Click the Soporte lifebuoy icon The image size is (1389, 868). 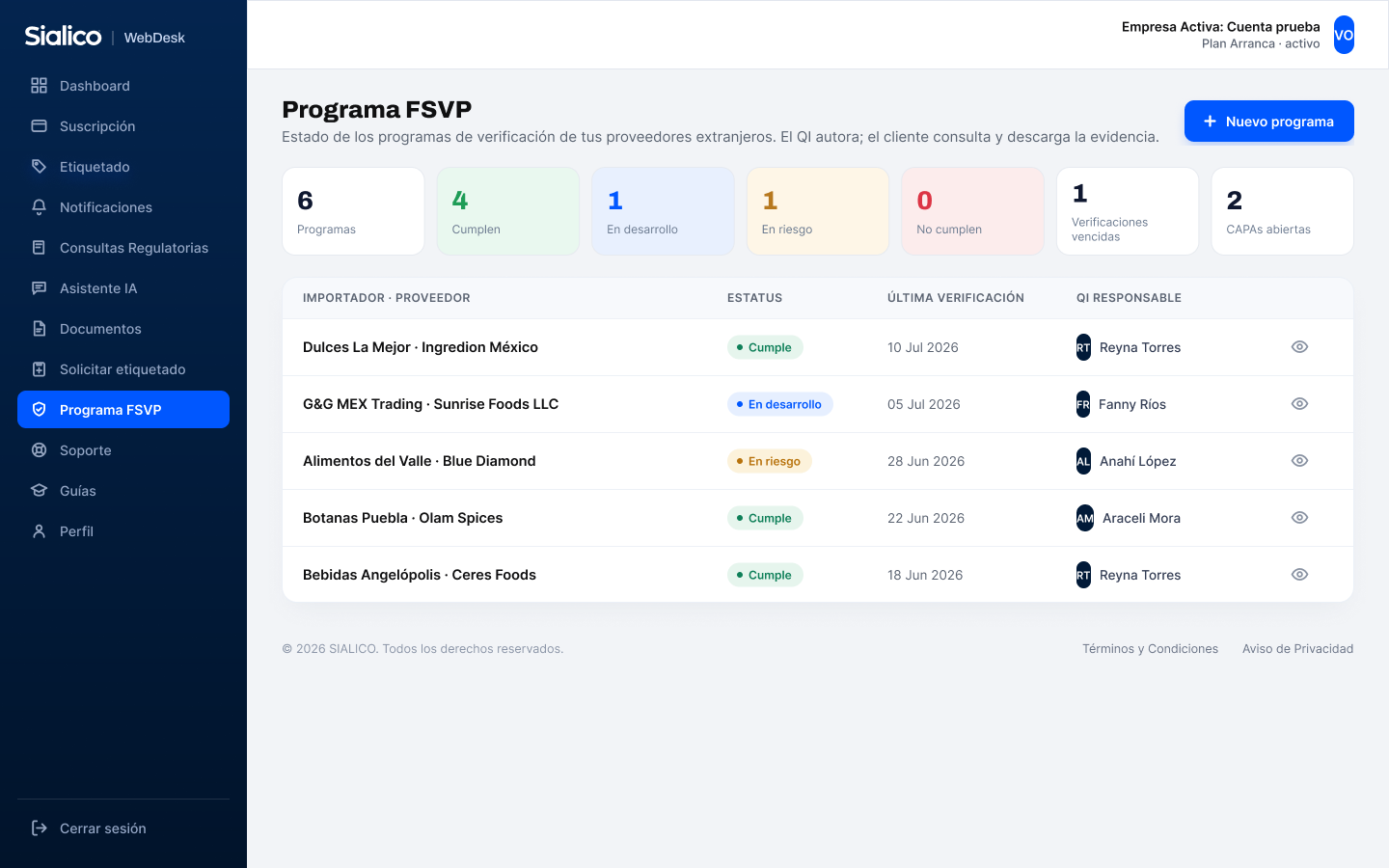tap(39, 450)
